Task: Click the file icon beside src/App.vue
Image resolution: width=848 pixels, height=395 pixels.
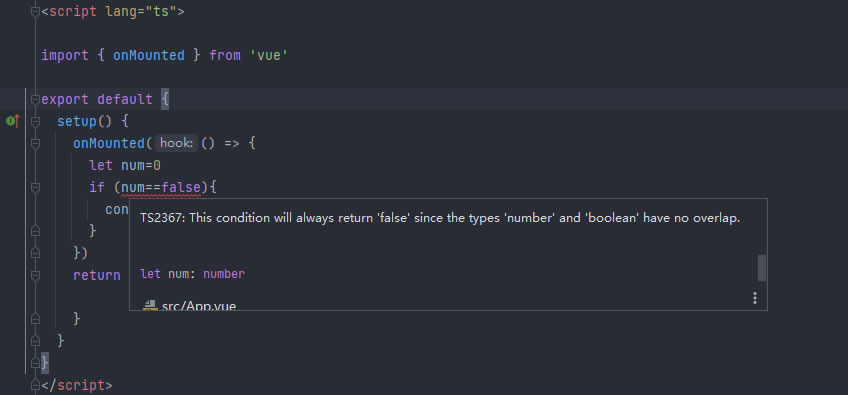Action: tap(150, 306)
